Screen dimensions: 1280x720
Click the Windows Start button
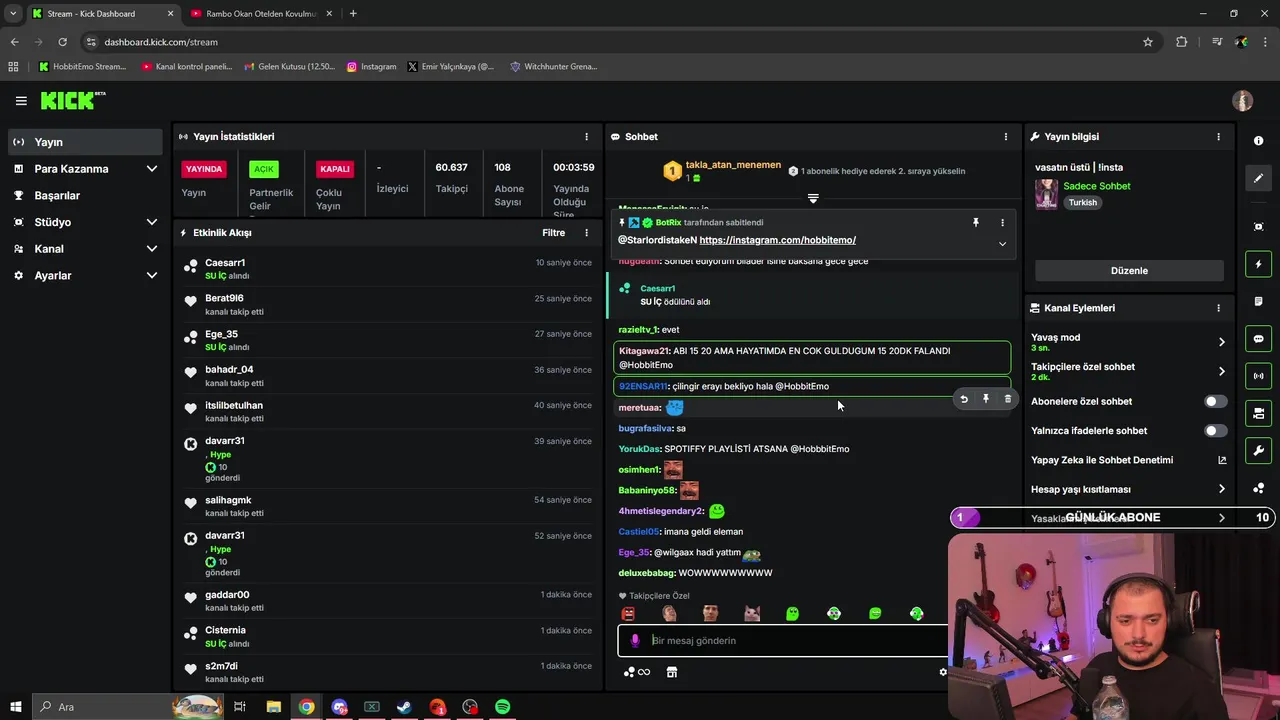pos(15,707)
